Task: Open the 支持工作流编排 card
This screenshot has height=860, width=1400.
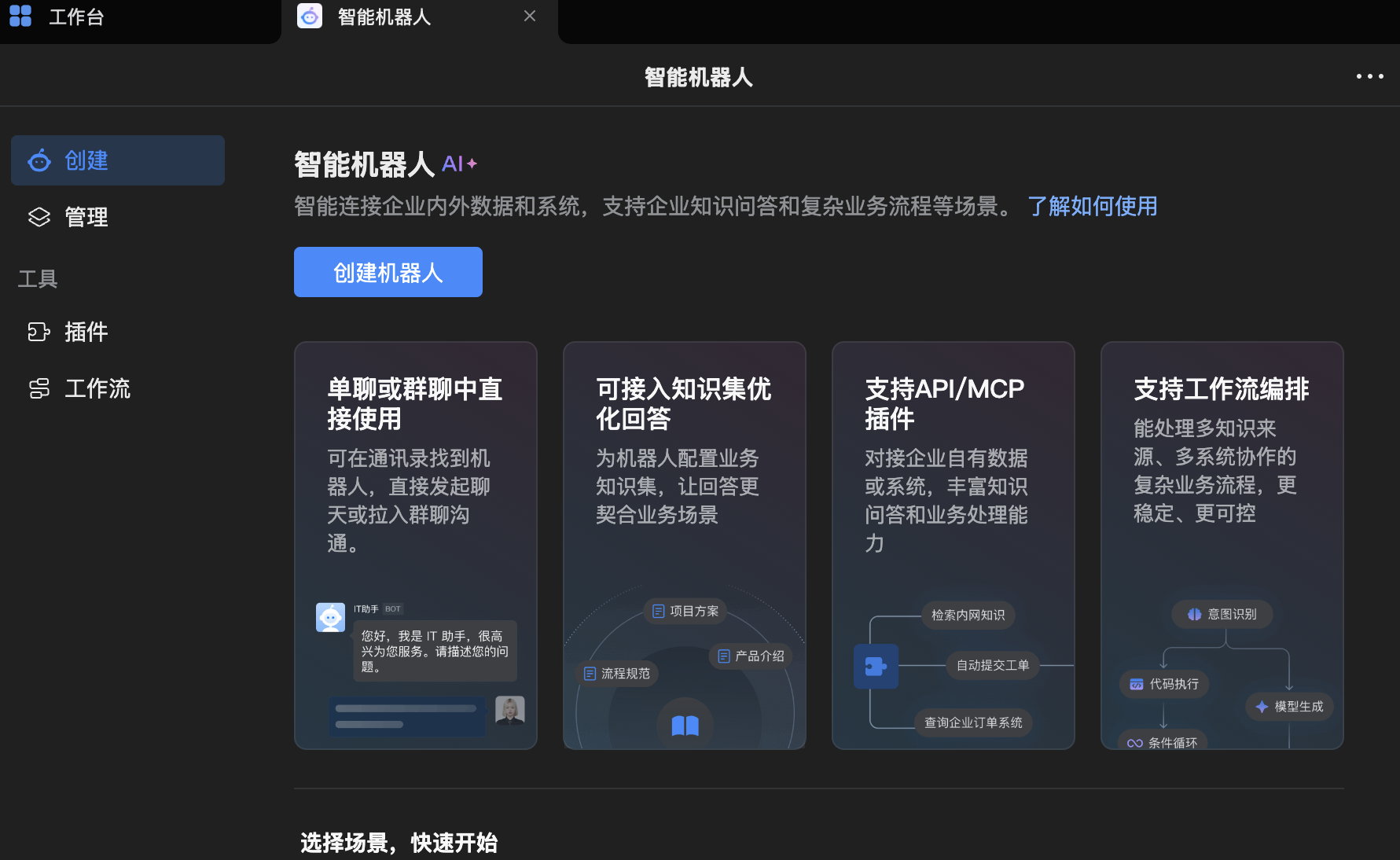Action: point(1222,546)
